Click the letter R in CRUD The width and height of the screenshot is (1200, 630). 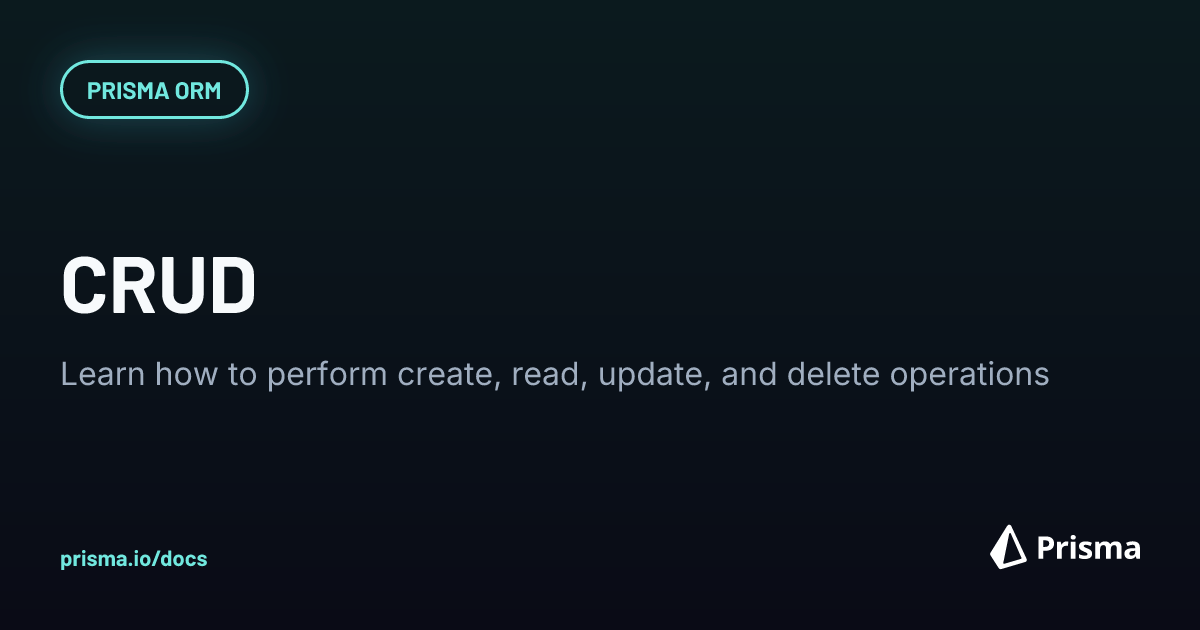tap(132, 286)
